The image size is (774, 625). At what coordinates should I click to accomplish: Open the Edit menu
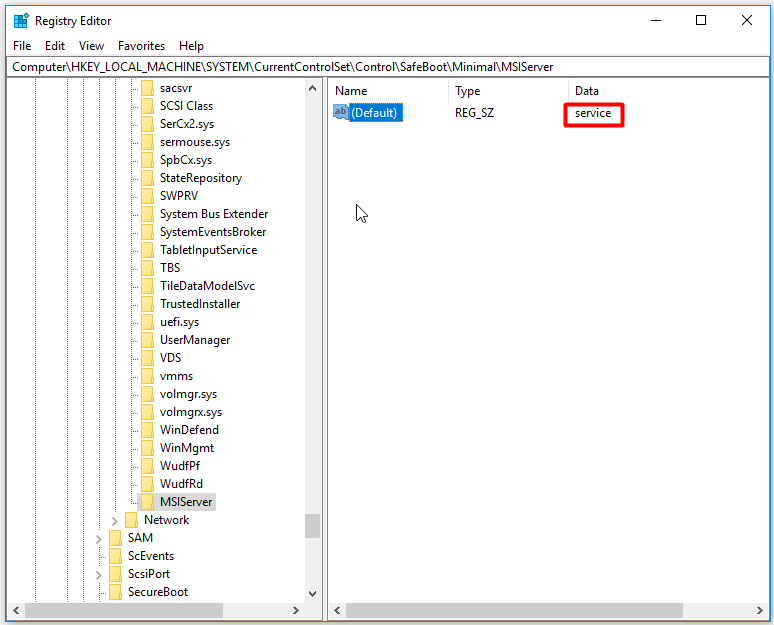(x=55, y=46)
